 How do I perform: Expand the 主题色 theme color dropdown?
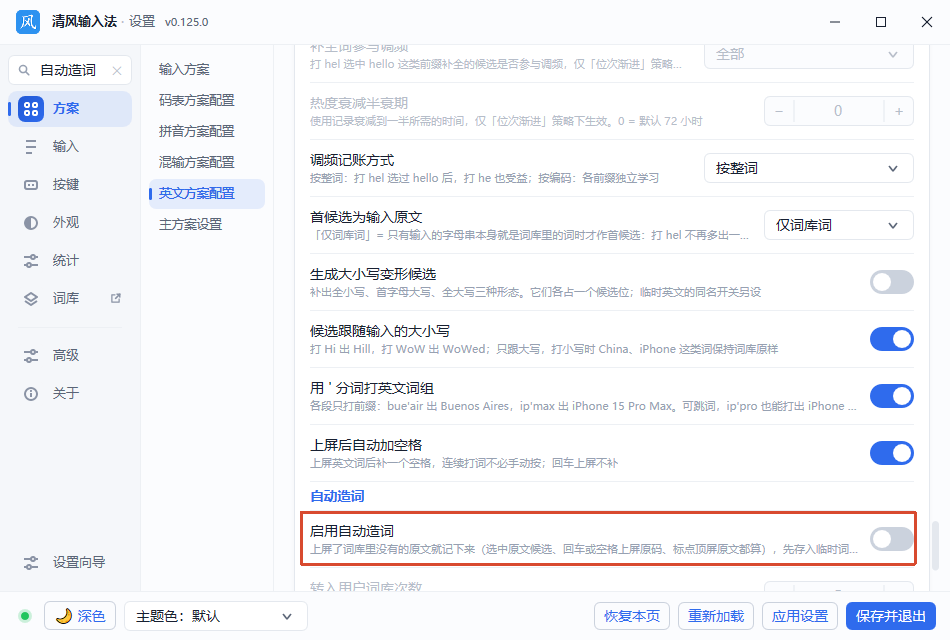[216, 616]
